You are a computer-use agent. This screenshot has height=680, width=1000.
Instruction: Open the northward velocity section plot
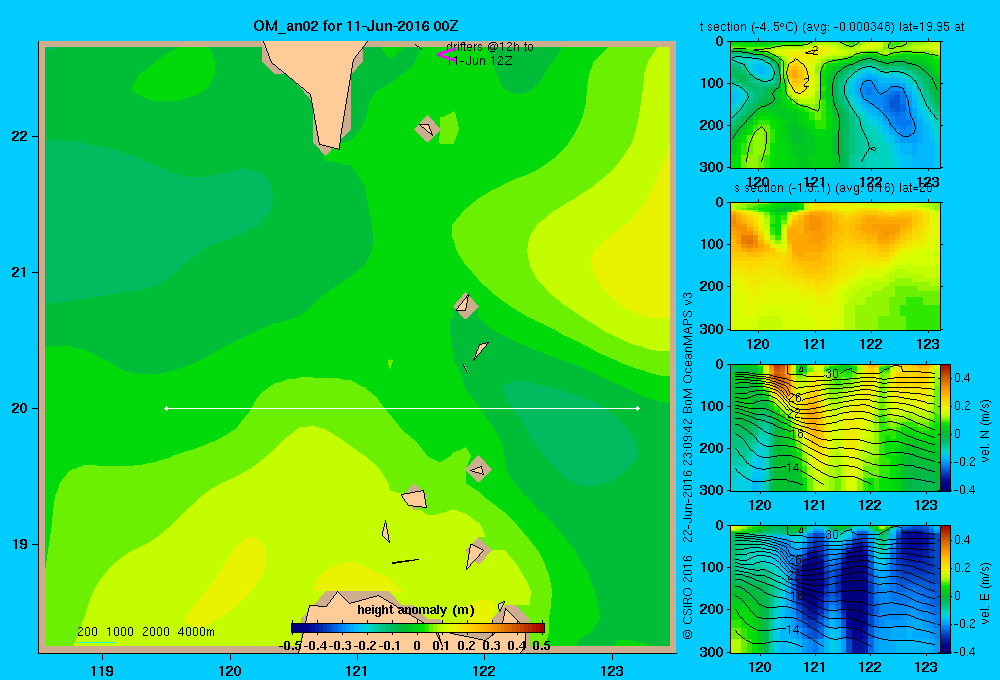pos(835,427)
